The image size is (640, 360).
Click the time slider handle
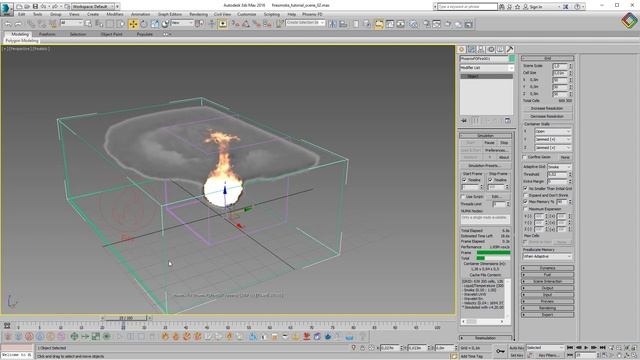[125, 318]
